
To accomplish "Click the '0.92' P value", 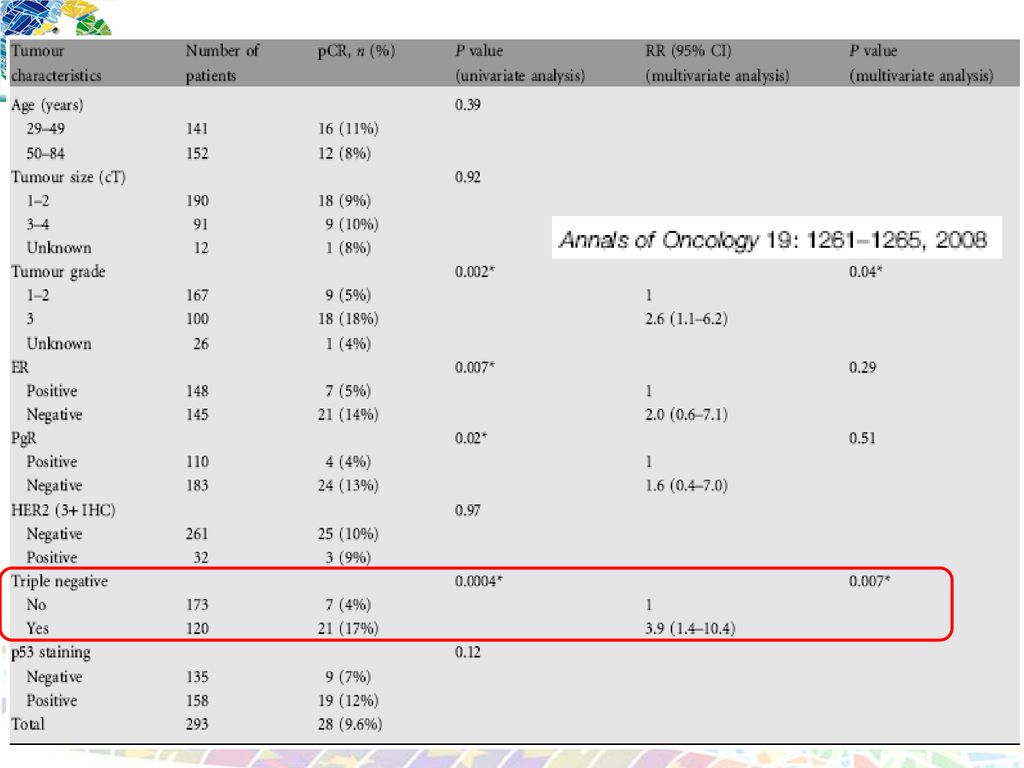I will (468, 177).
